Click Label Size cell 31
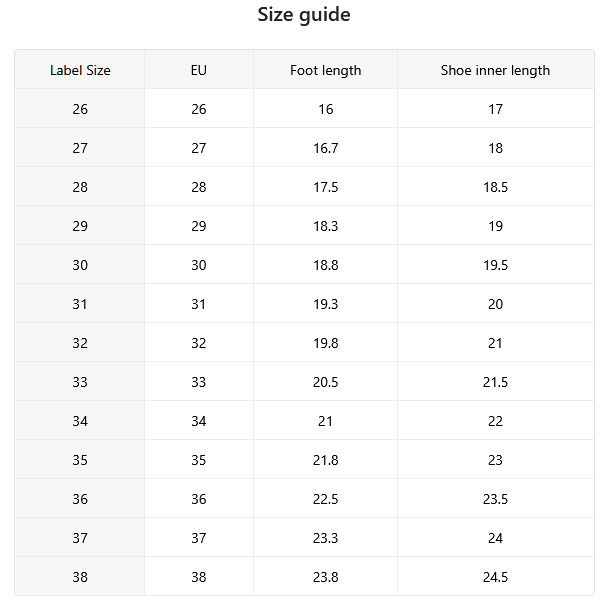 (80, 304)
